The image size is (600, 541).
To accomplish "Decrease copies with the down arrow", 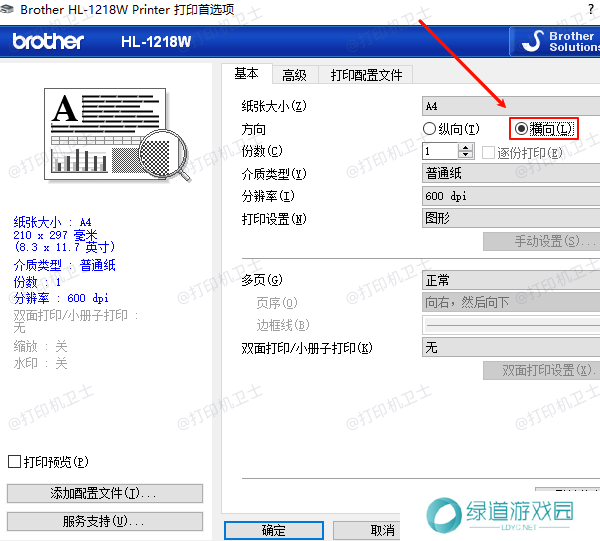I will 466,155.
